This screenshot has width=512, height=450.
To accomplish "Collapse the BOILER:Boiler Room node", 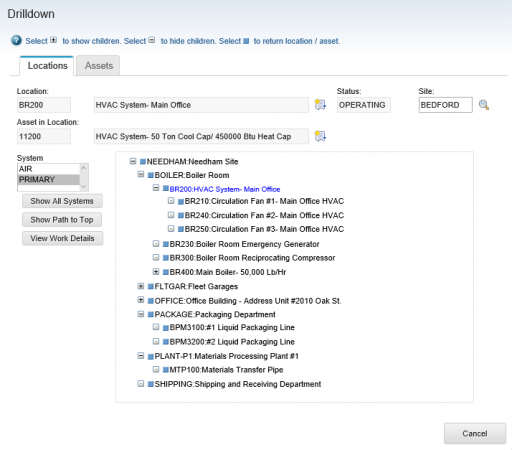I will (141, 174).
